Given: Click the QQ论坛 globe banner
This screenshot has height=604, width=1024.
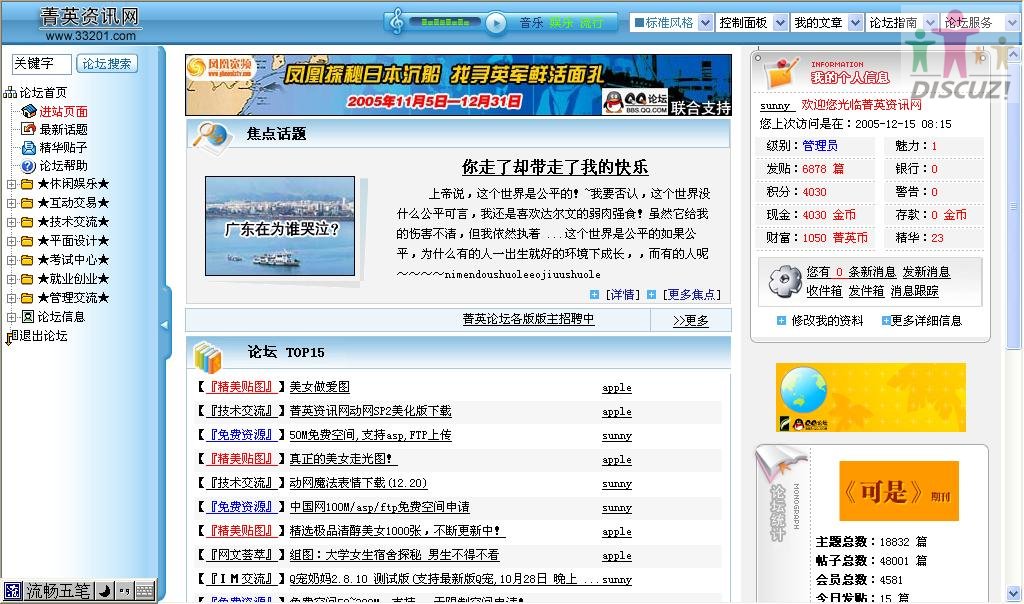Looking at the screenshot, I should (871, 397).
